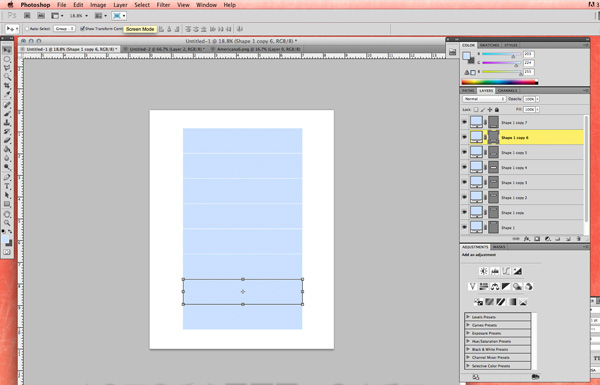Select the Brush tool
Screen dimensions: 600x385
pos(7,114)
